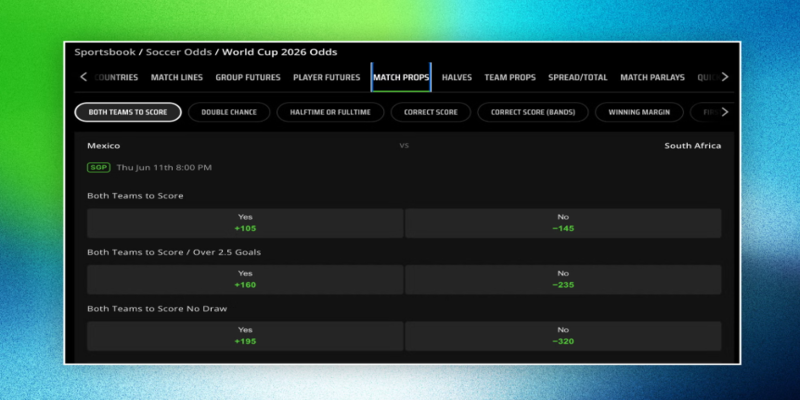Screen dimensions: 800x400
Task: Bet No −145 on Both Teams to Score
Action: [563, 223]
